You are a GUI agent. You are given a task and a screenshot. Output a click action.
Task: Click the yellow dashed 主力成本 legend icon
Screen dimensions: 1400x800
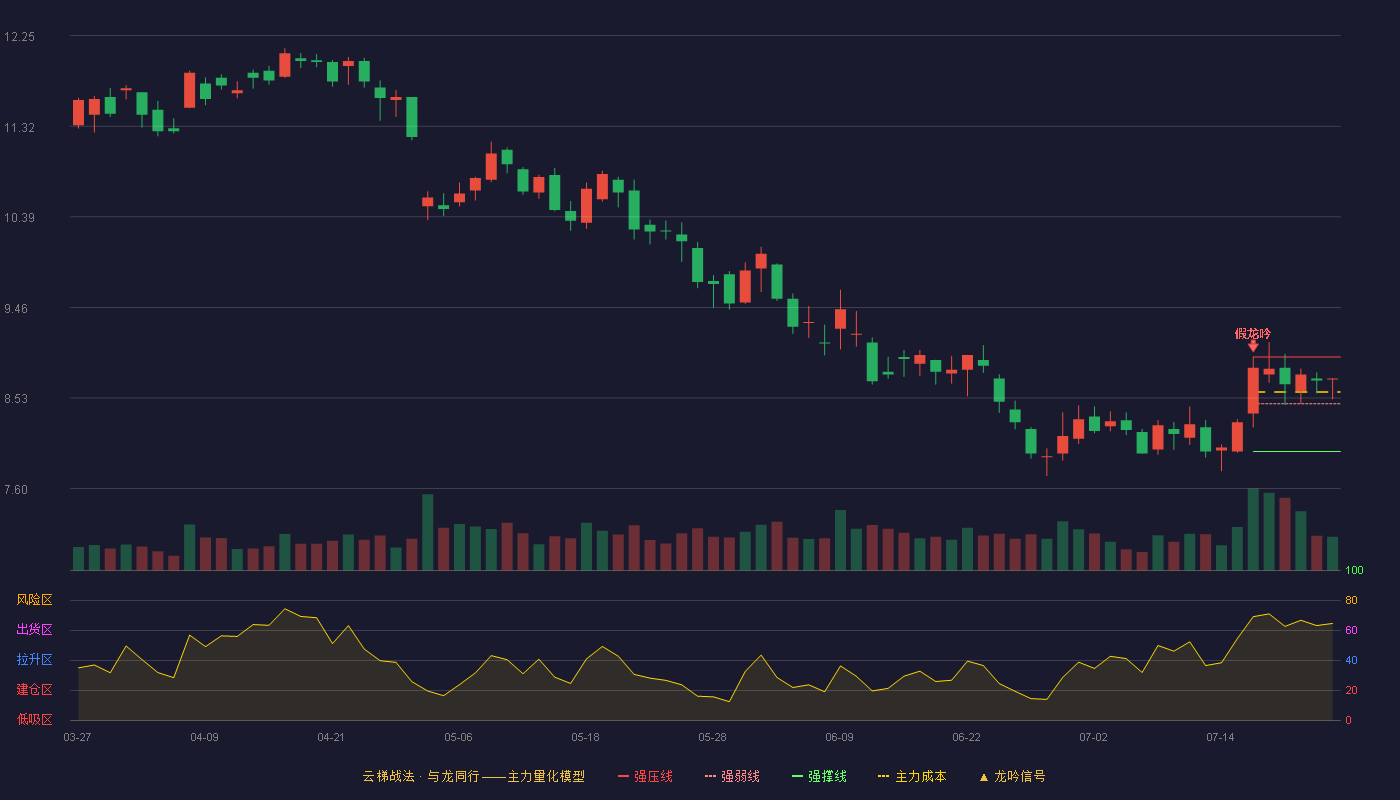(x=884, y=776)
